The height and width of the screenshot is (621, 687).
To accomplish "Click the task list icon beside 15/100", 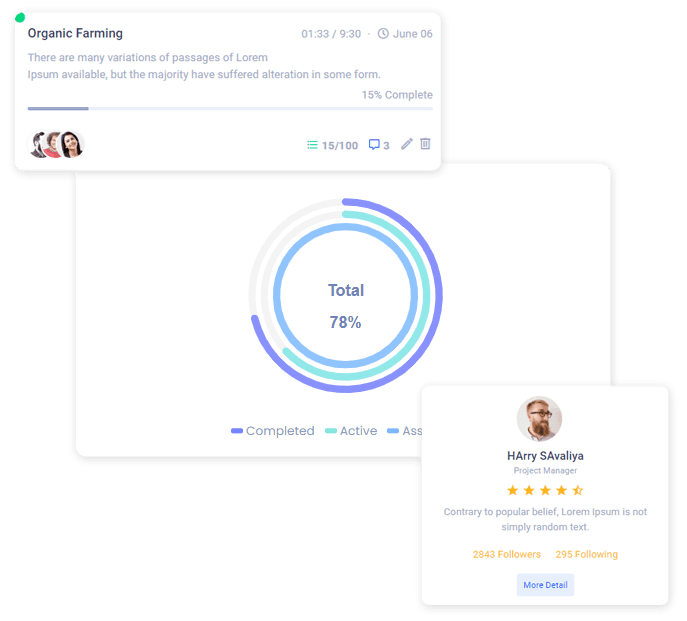I will (x=312, y=145).
